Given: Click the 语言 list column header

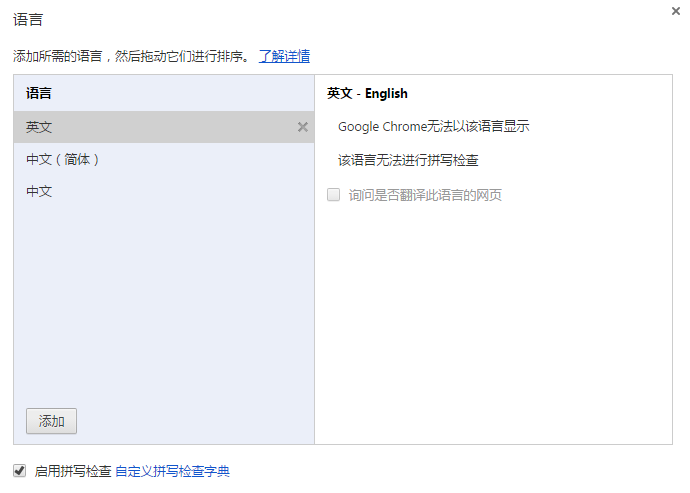Looking at the screenshot, I should (39, 93).
